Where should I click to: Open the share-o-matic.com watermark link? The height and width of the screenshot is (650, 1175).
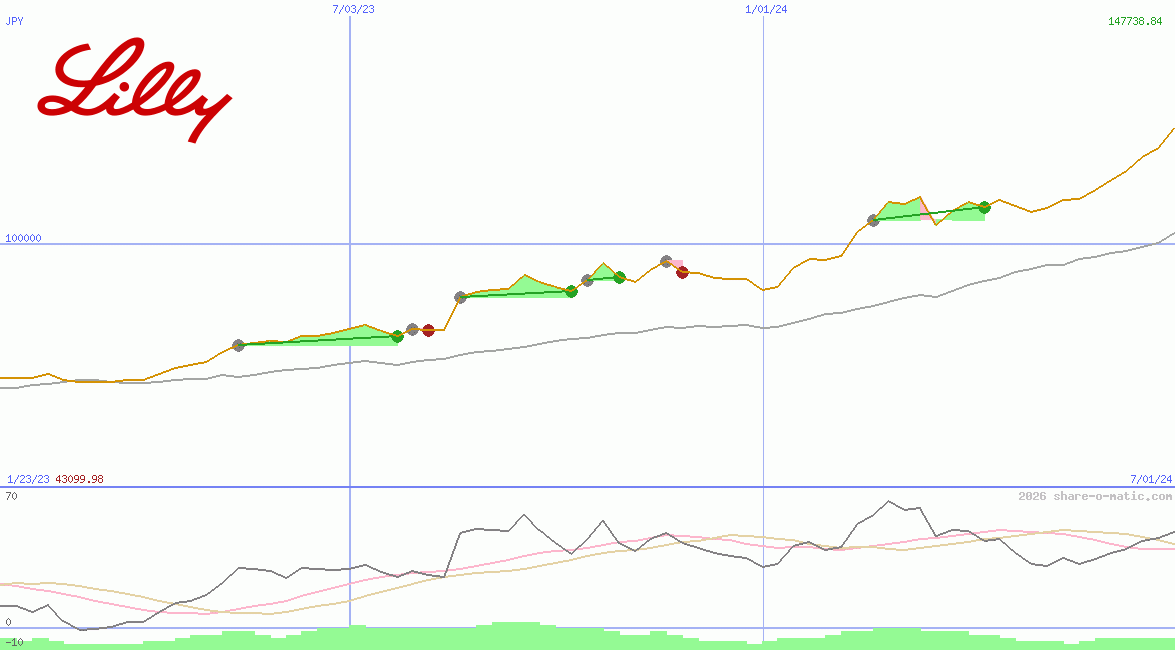click(1095, 496)
